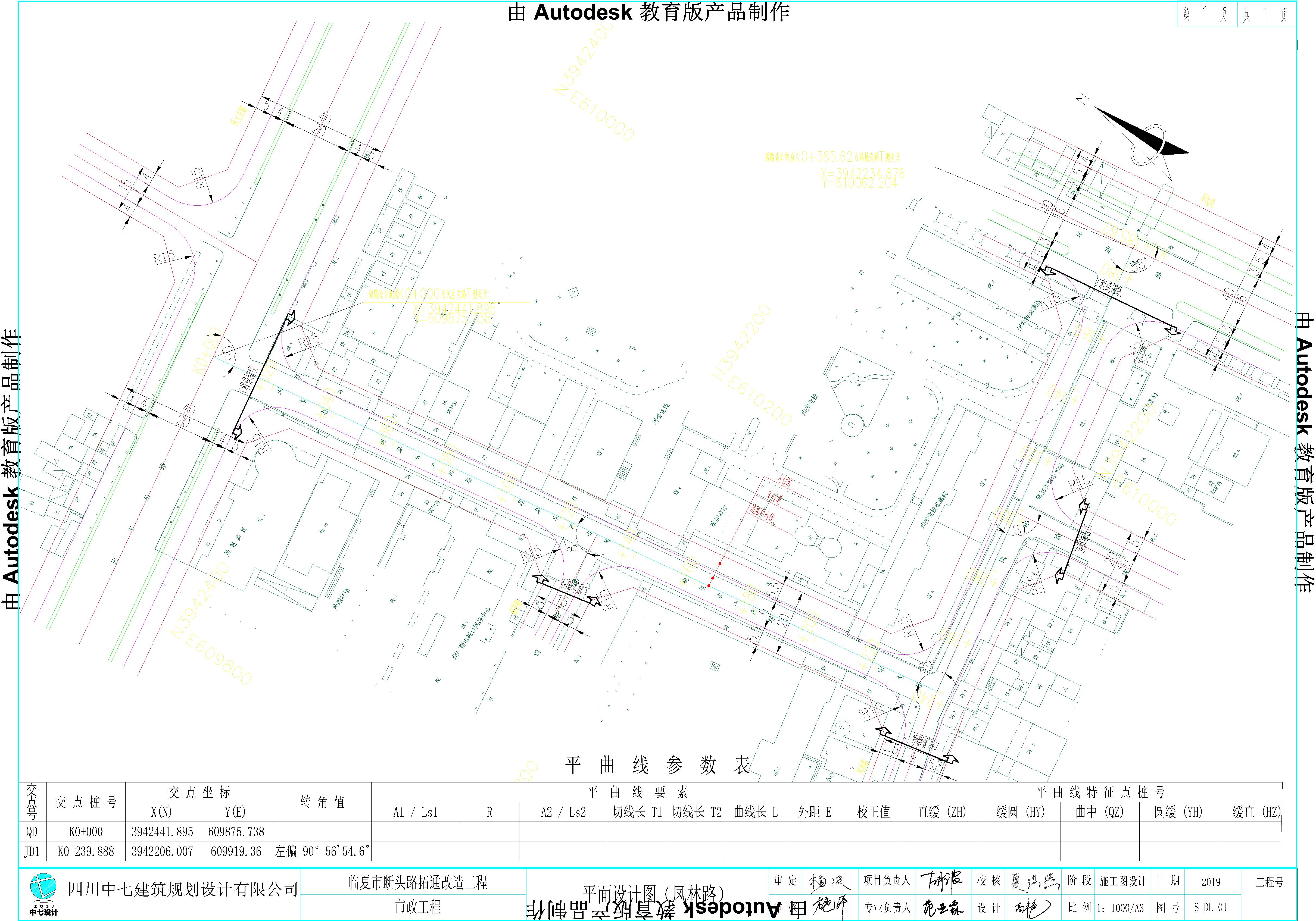
Task: Select the drawing number S-DL-01
Action: point(1211,907)
